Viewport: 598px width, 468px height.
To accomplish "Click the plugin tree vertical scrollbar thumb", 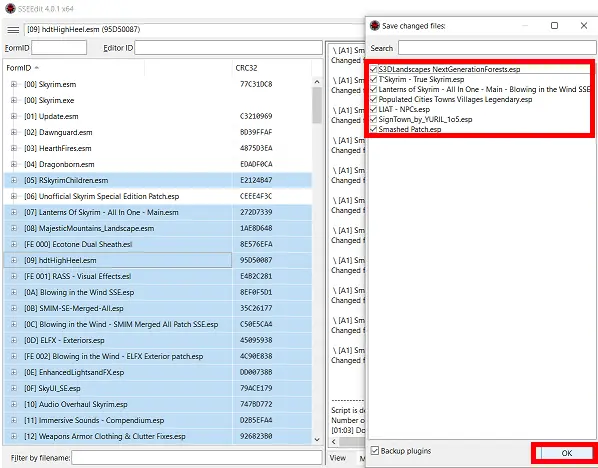I will point(317,105).
